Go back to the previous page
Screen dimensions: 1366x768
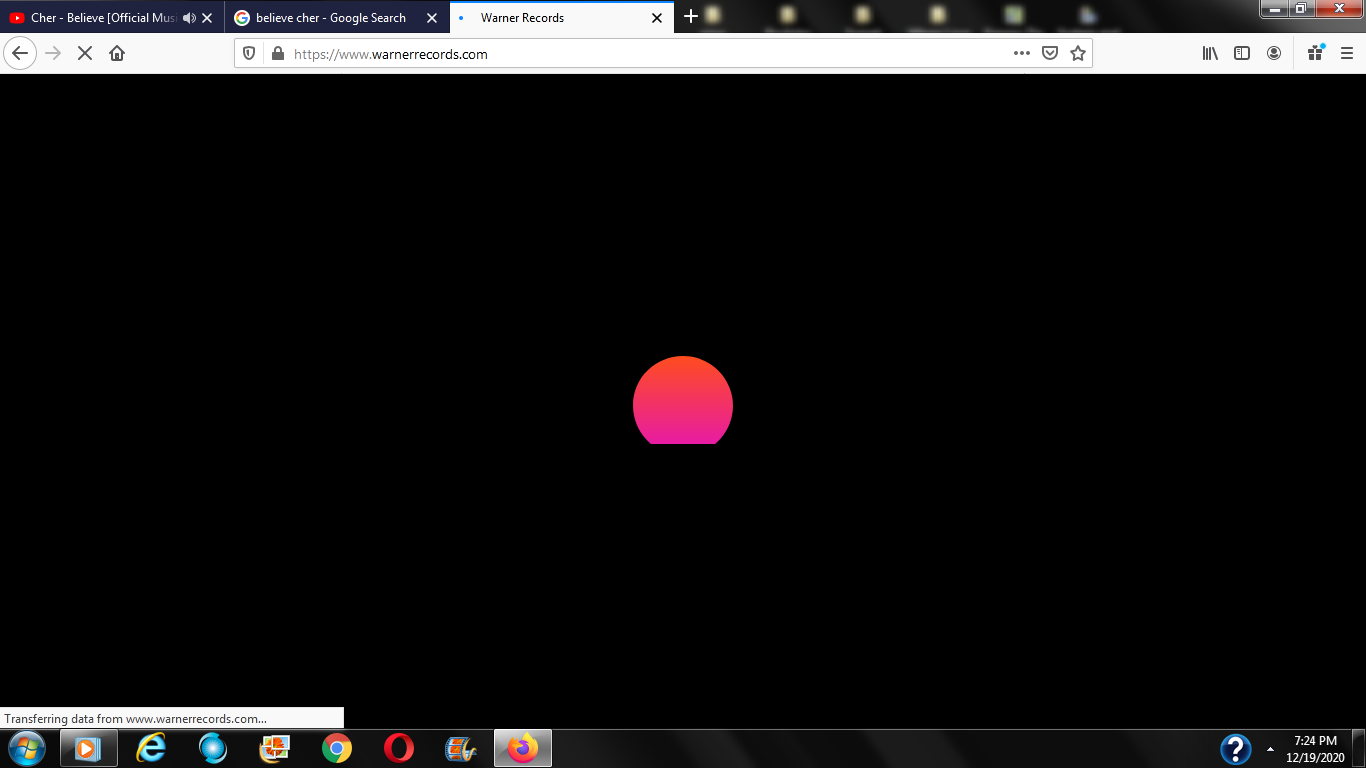(x=20, y=54)
